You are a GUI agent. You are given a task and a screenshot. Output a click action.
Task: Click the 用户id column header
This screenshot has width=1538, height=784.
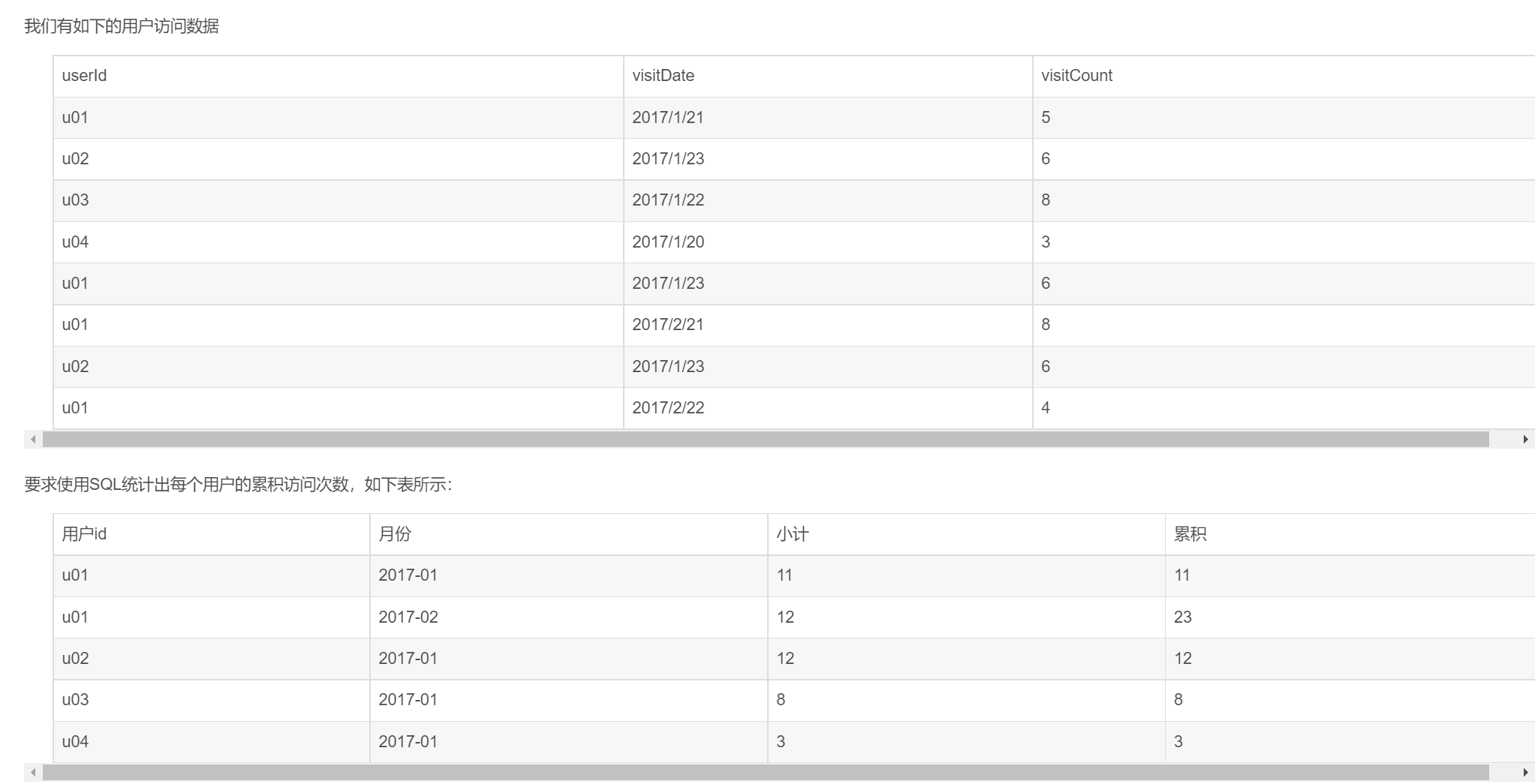click(84, 534)
